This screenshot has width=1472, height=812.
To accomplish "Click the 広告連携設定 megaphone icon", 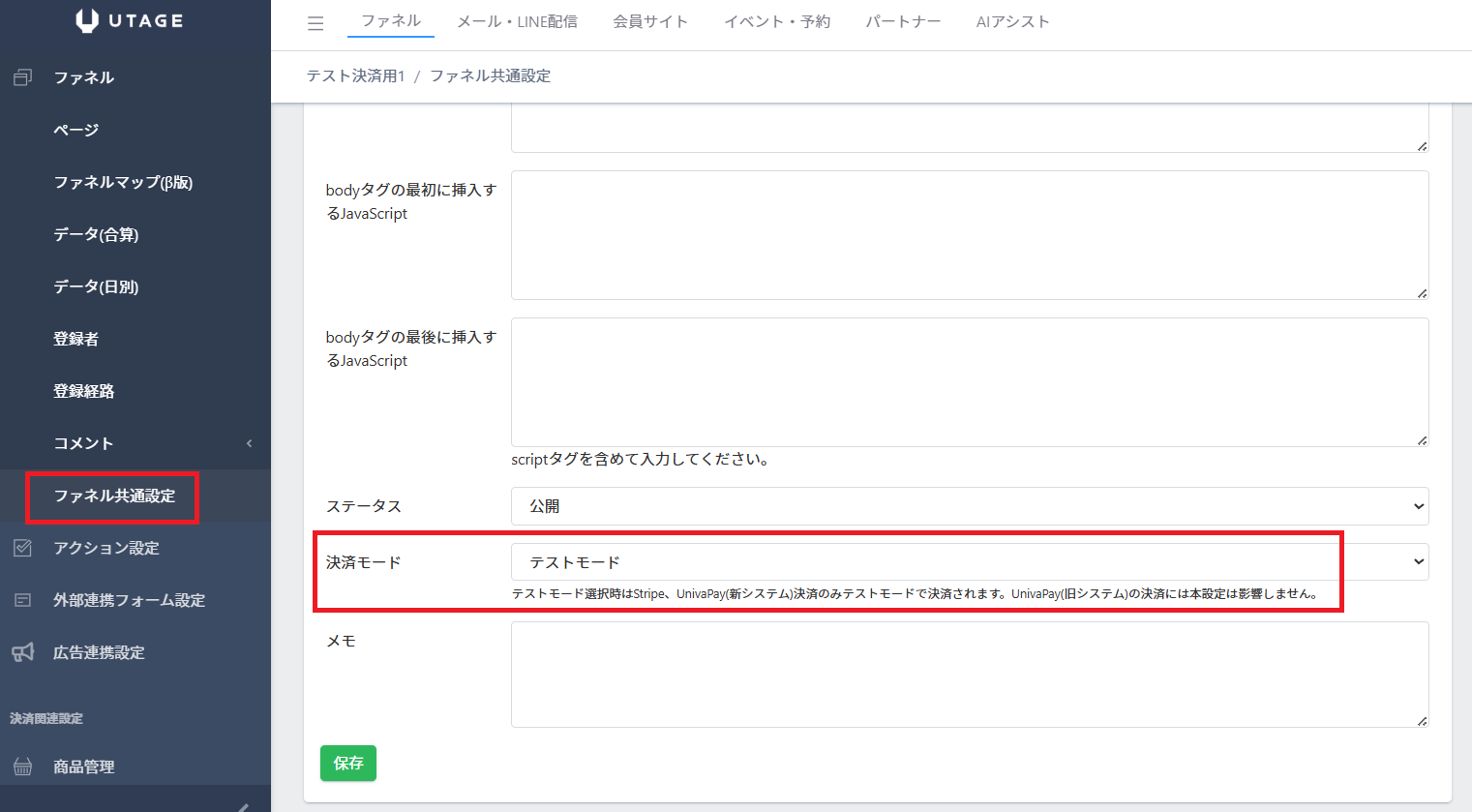I will pos(23,652).
